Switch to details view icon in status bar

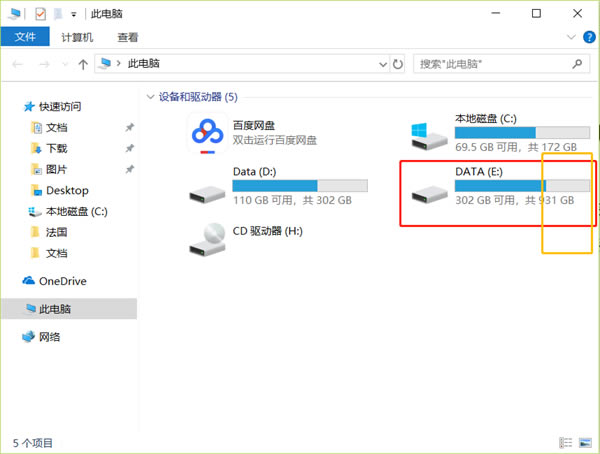(566, 443)
